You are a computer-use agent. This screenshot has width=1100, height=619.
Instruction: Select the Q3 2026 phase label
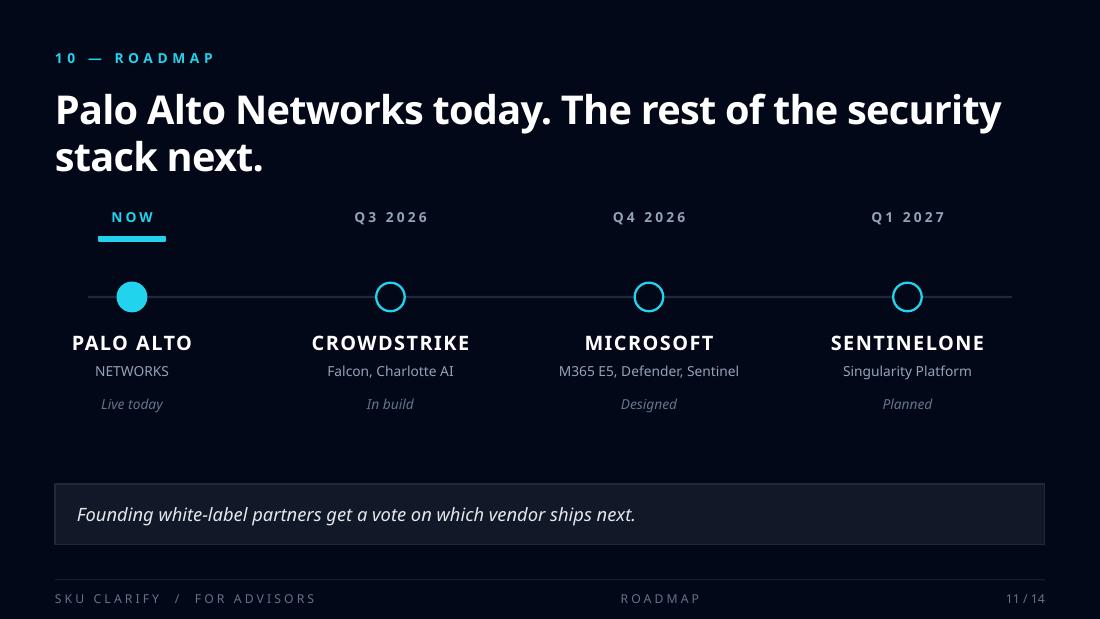point(391,218)
